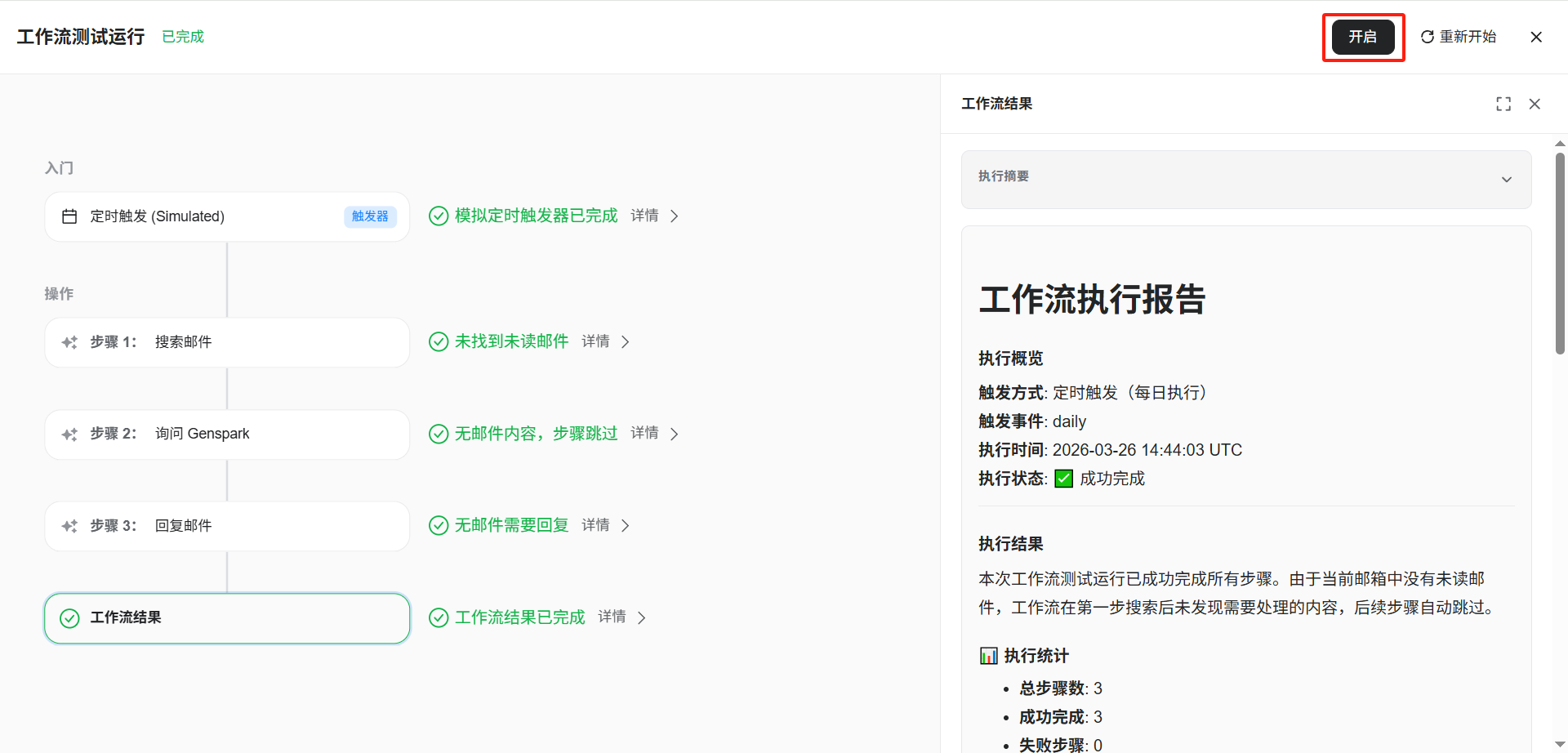Click green check icon beside 未找到未读邮件
Image resolution: width=1568 pixels, height=753 pixels.
439,341
